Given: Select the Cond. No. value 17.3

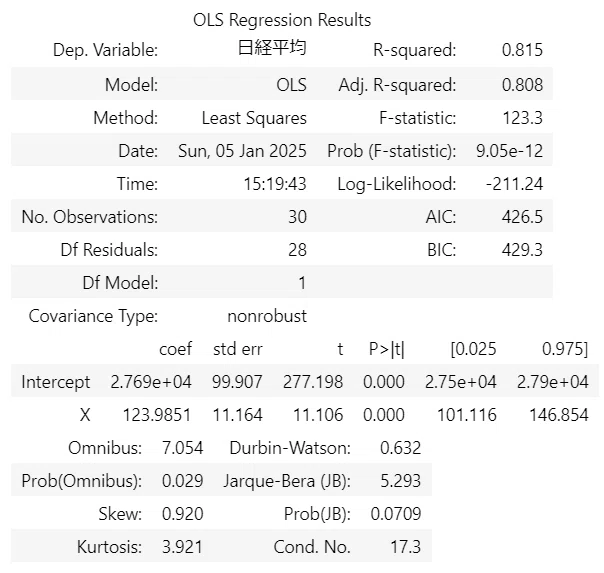Looking at the screenshot, I should pos(406,547).
